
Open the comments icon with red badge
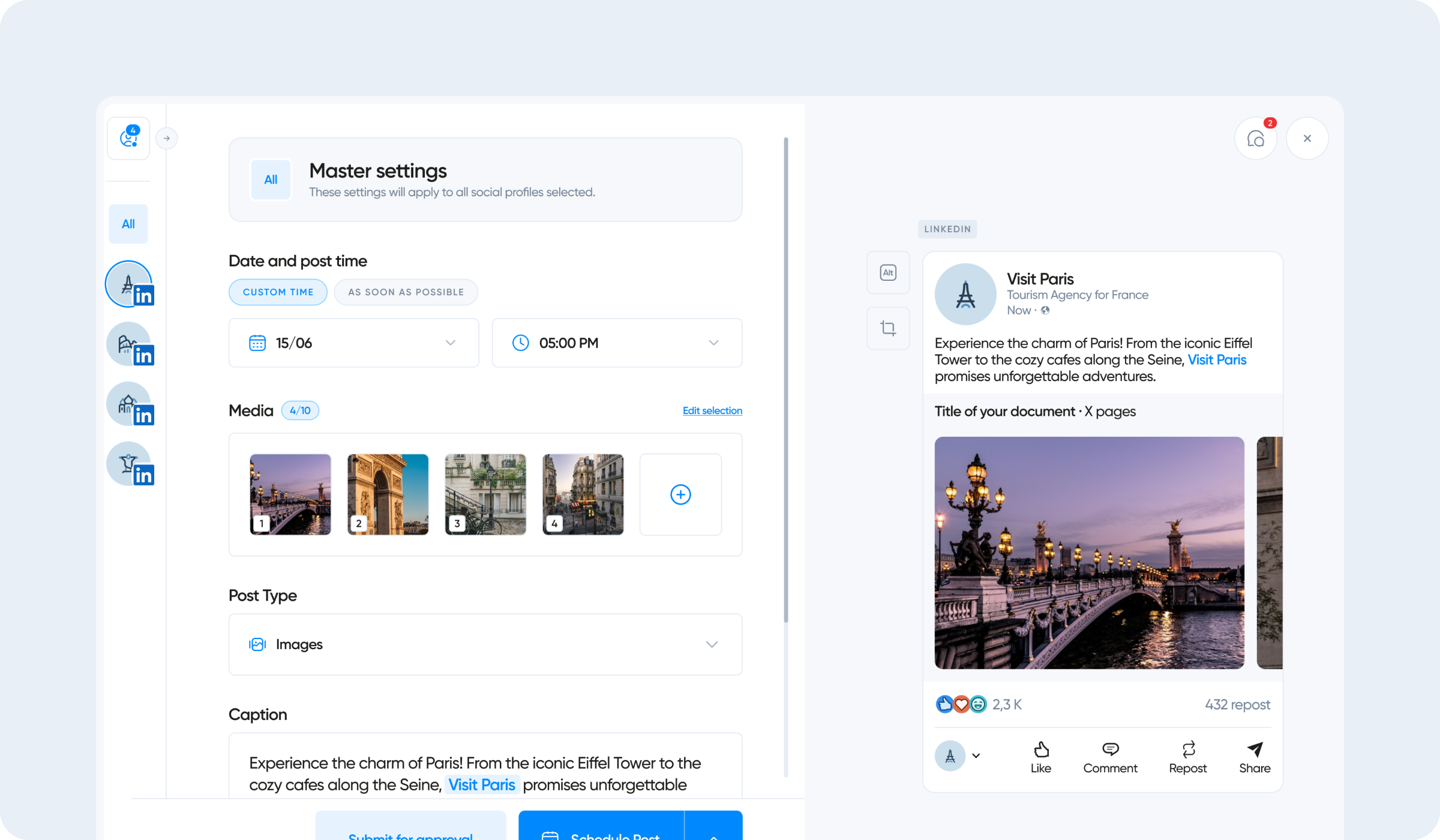point(1256,139)
